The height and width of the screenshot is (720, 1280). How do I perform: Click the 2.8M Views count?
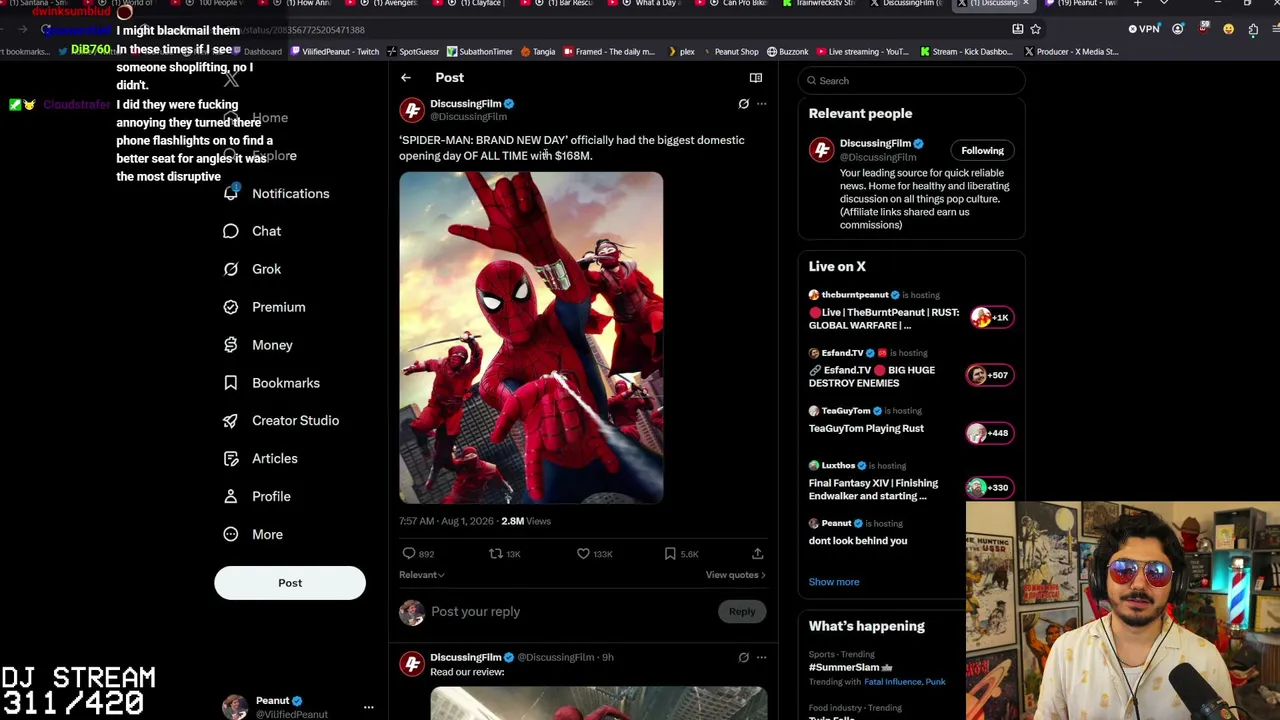(526, 521)
